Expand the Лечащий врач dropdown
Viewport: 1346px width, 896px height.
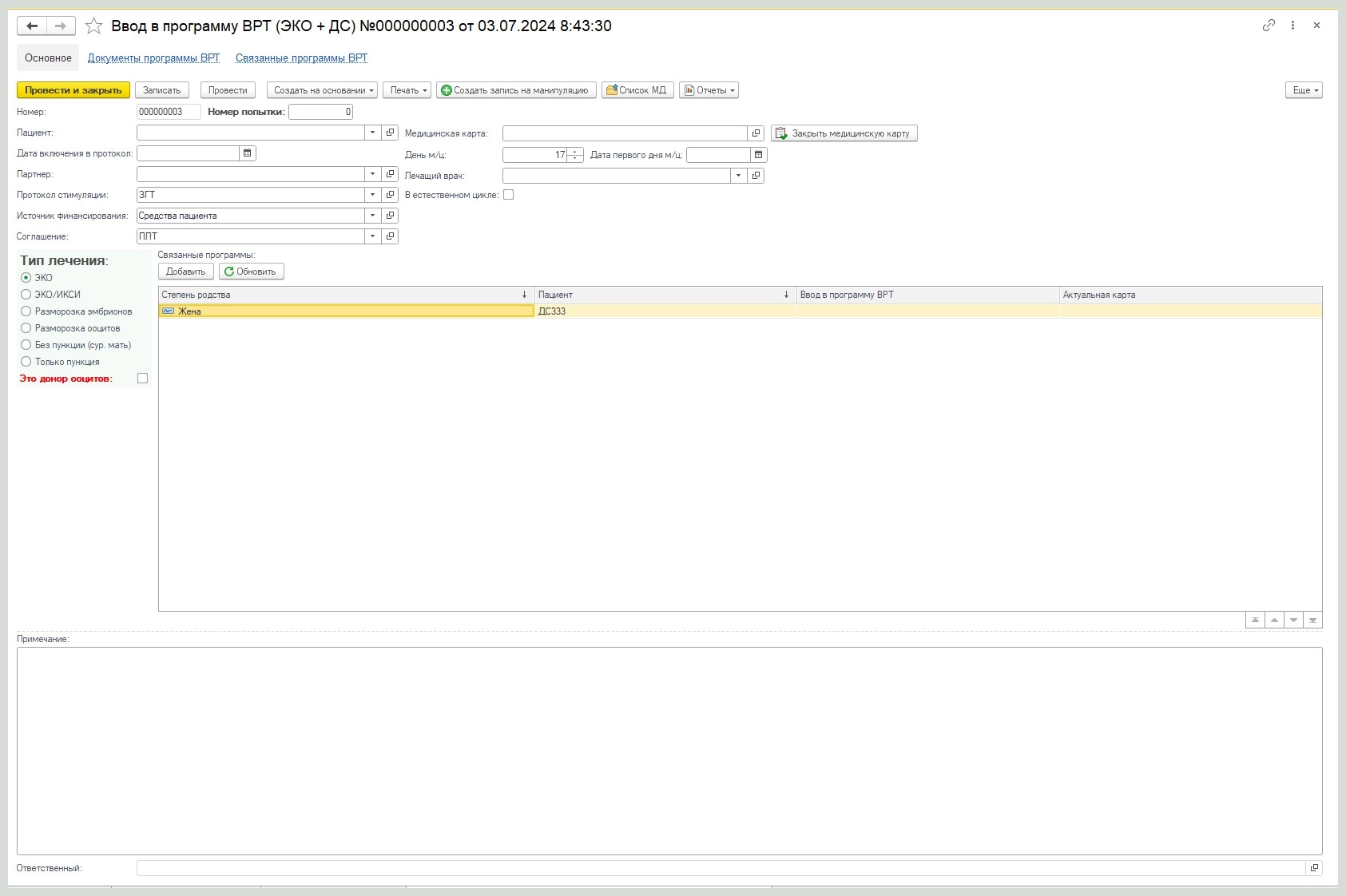click(x=738, y=176)
